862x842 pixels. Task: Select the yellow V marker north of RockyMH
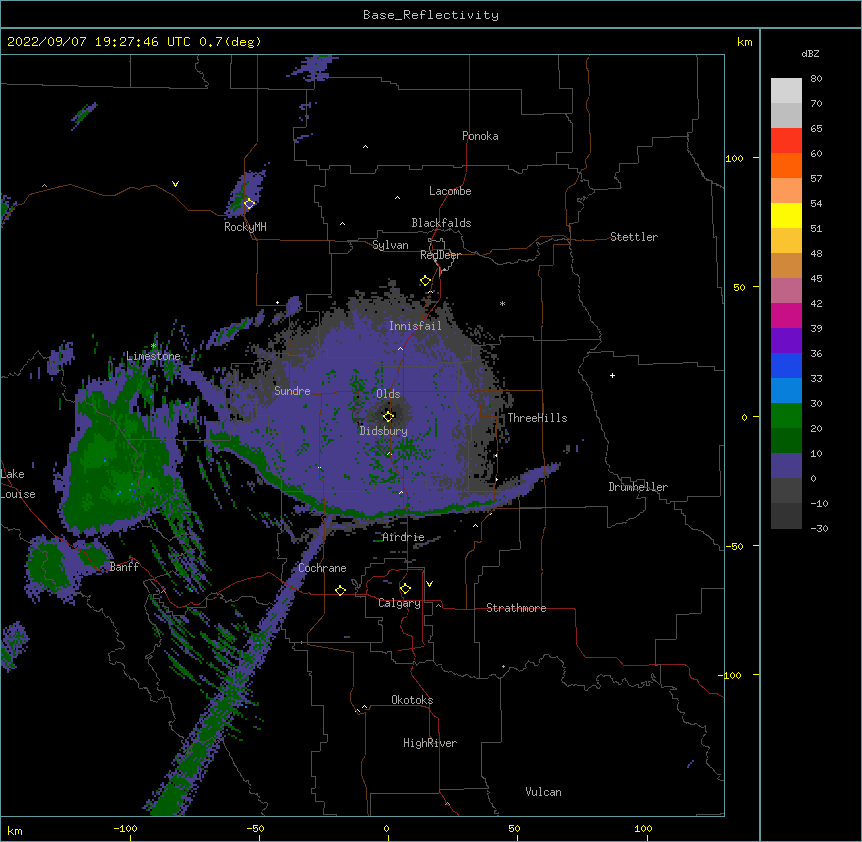click(x=175, y=184)
